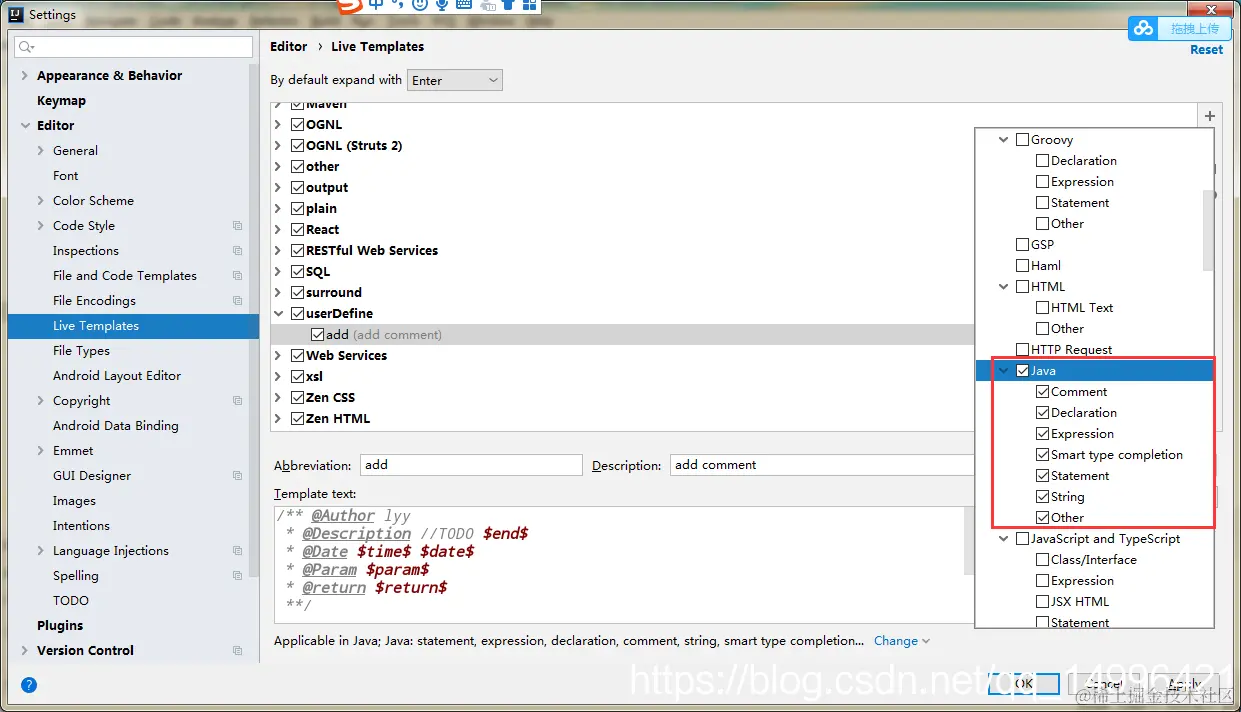Image resolution: width=1241 pixels, height=712 pixels.
Task: Toggle the Java context checkbox
Action: pos(1022,371)
